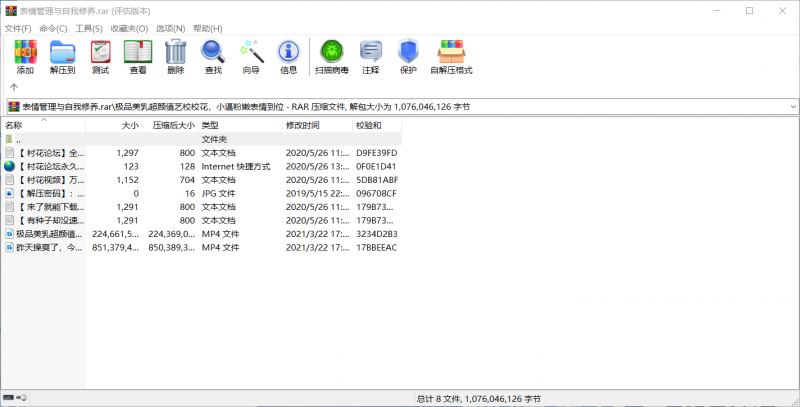Open the 工具(S) menu
This screenshot has height=407, width=800.
(89, 29)
